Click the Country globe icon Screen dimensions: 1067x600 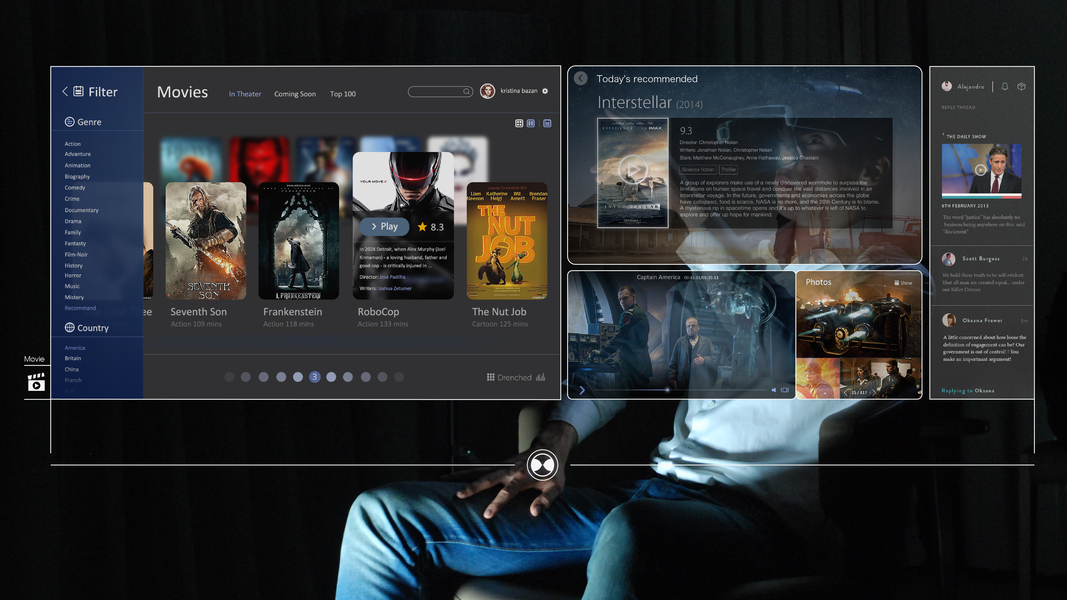(x=69, y=327)
